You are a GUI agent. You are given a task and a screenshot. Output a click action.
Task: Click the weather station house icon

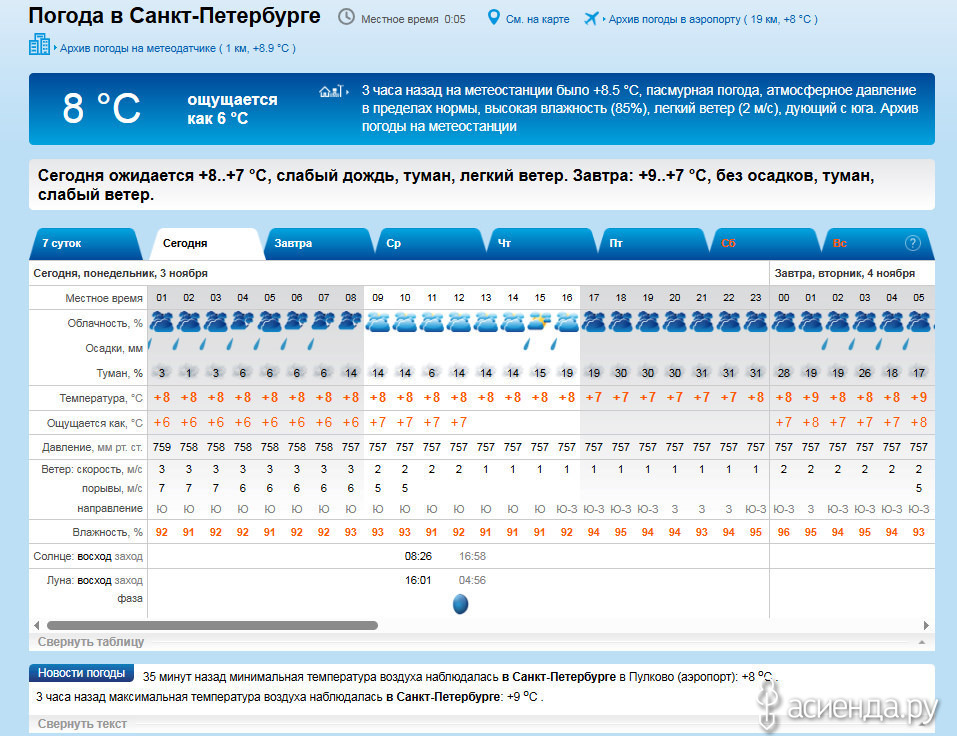(329, 91)
